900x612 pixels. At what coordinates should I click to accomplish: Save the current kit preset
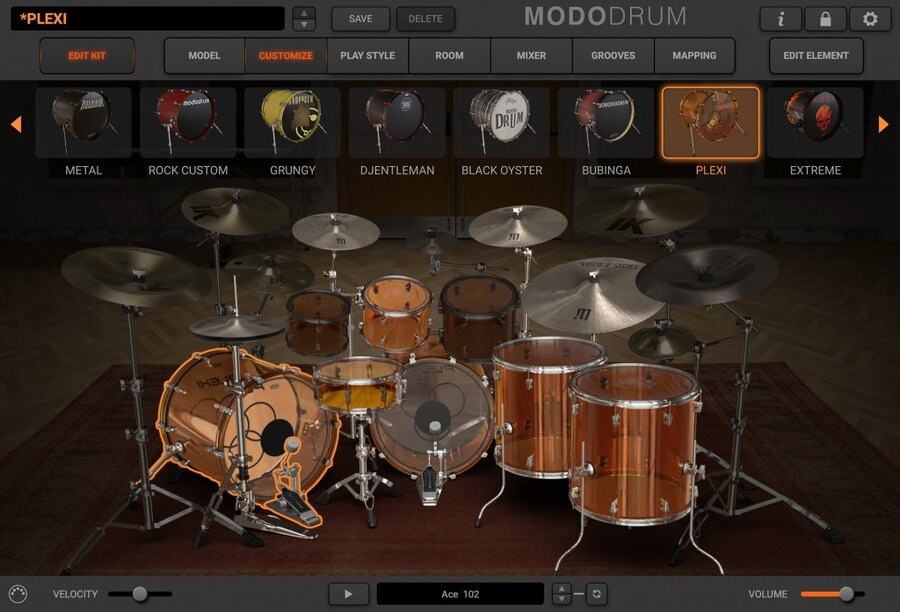coord(360,18)
